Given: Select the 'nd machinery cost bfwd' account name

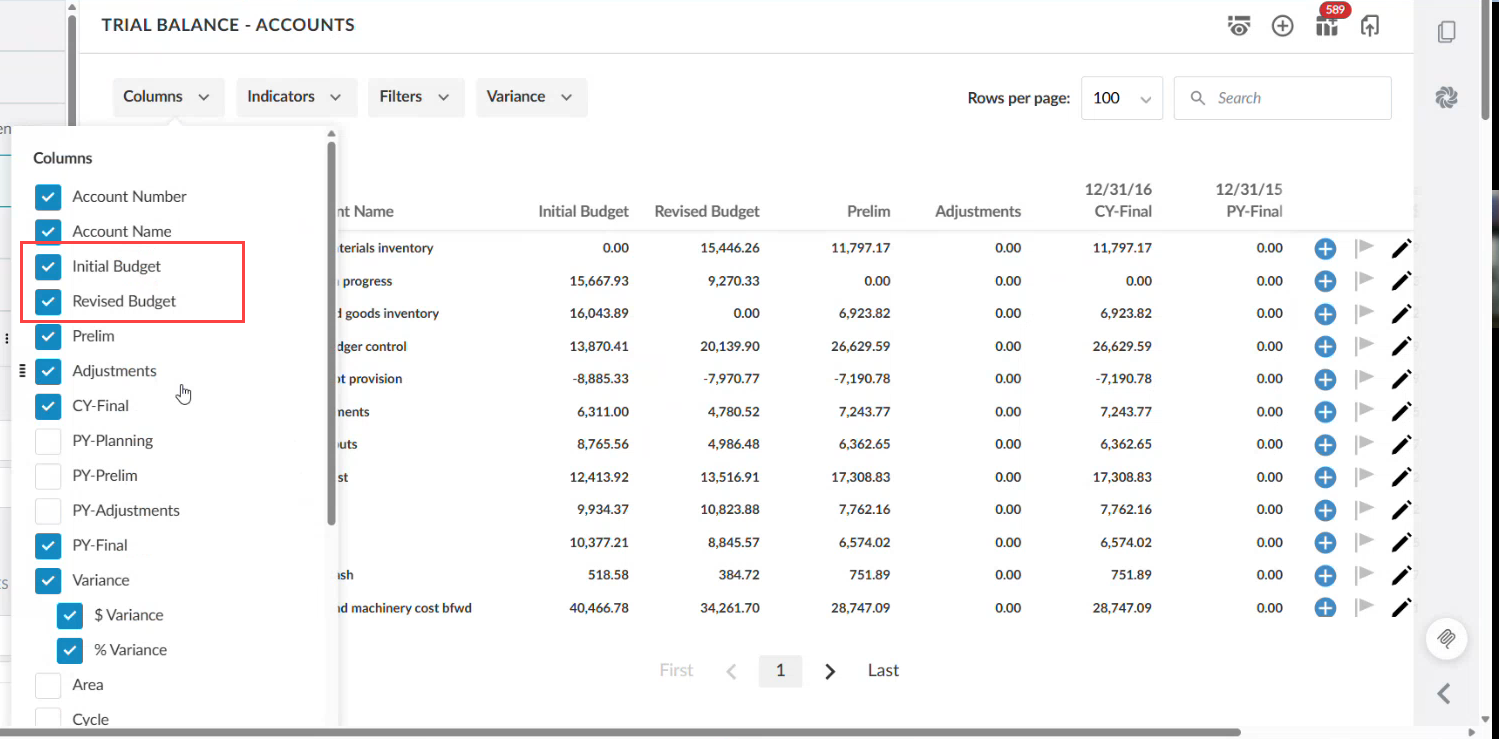Looking at the screenshot, I should coord(404,608).
